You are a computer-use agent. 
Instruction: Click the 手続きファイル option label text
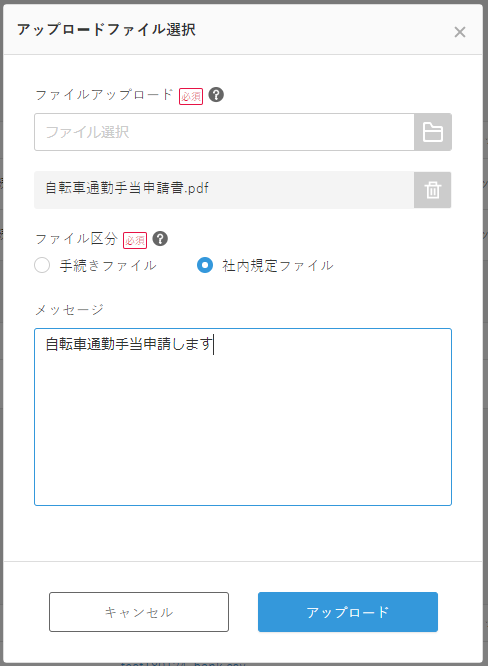108,266
